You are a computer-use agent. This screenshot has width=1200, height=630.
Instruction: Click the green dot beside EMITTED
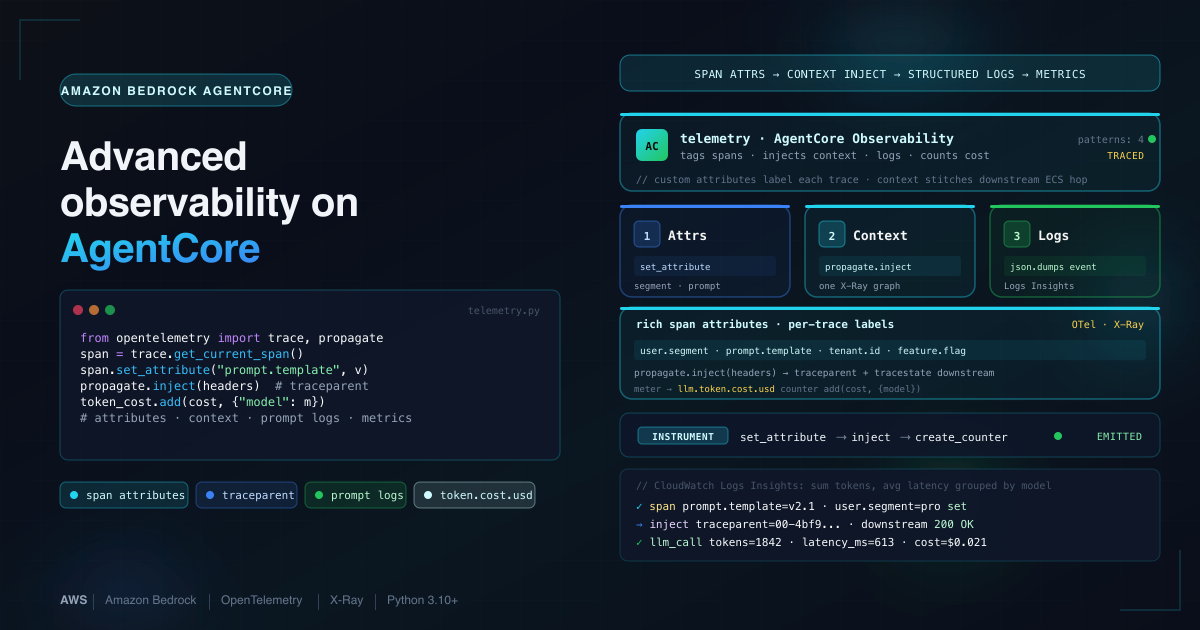pyautogui.click(x=1058, y=436)
